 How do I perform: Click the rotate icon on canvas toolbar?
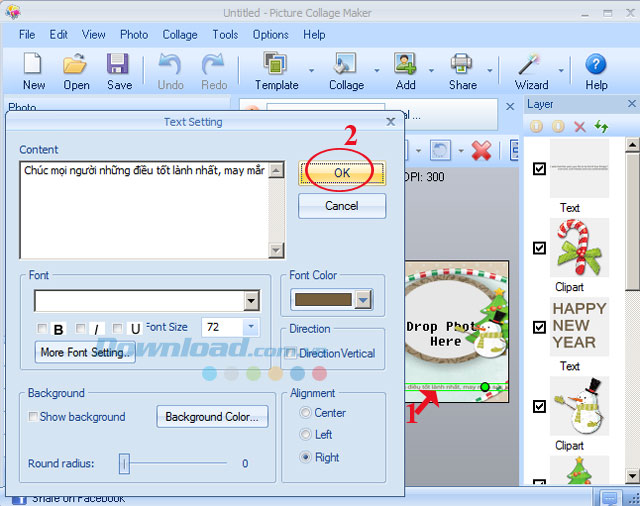pos(440,151)
